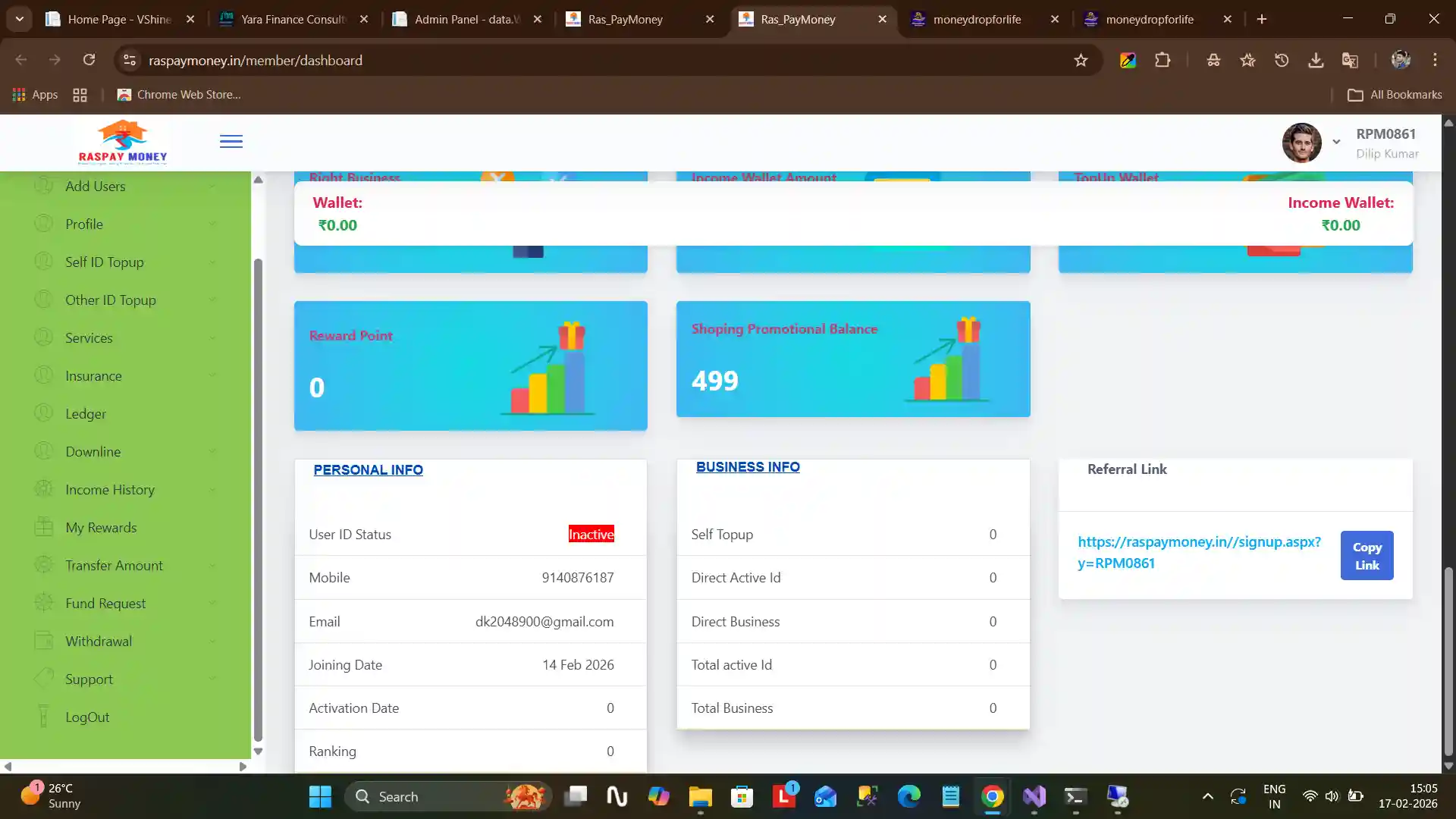This screenshot has width=1456, height=819.
Task: Click the Dilip Kumar profile avatar
Action: (x=1301, y=143)
